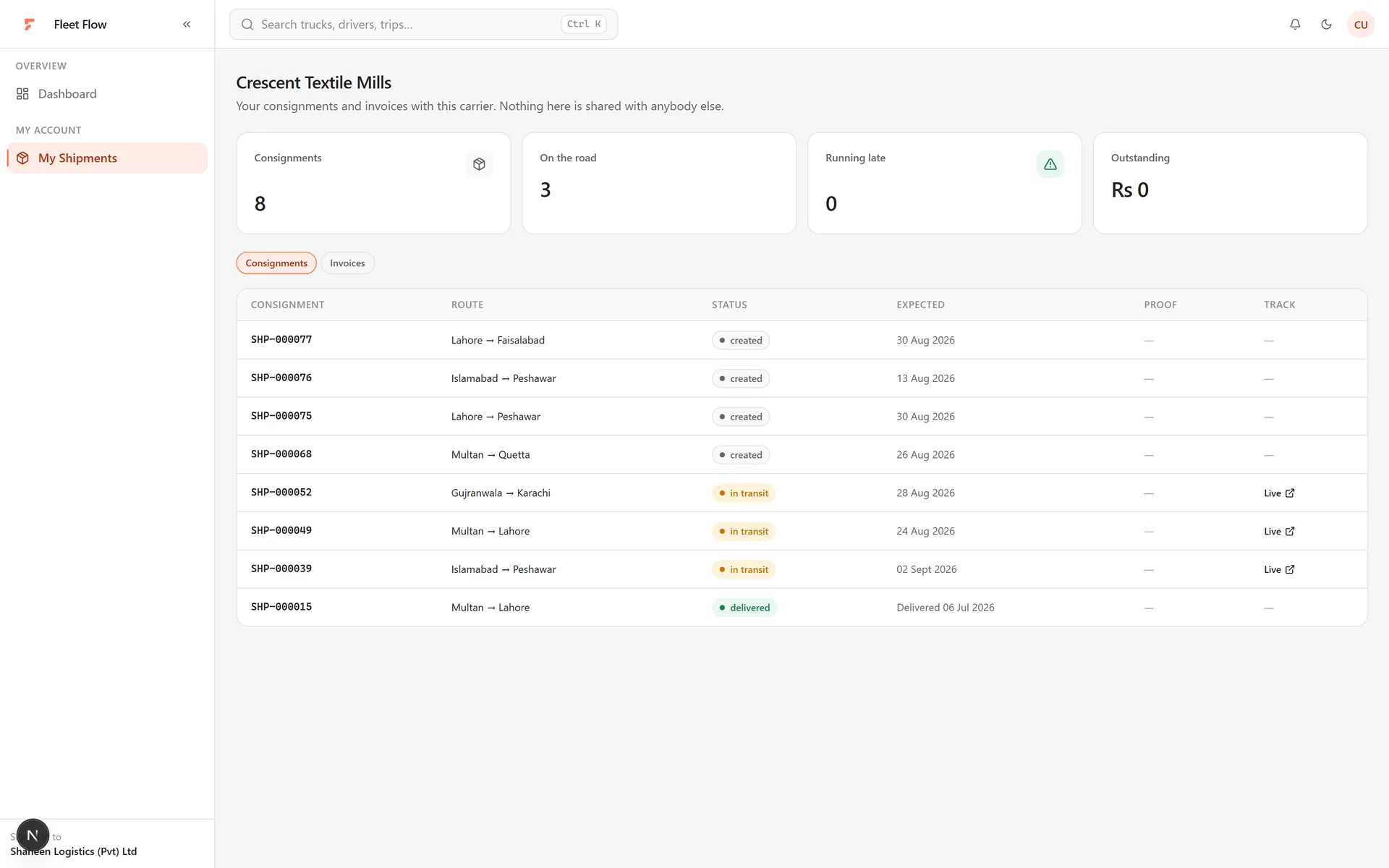Click the On the road card
1389x868 pixels.
pyautogui.click(x=659, y=183)
